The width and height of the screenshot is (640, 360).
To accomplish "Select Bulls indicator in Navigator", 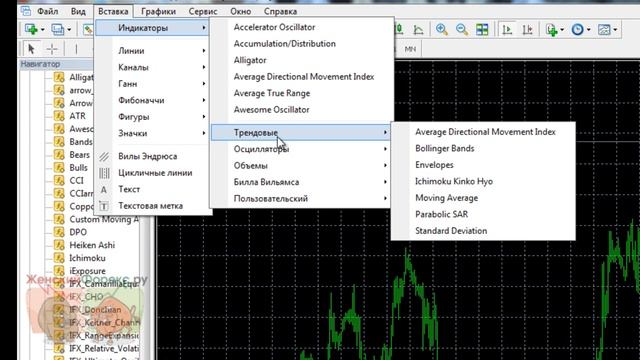I will coord(78,168).
